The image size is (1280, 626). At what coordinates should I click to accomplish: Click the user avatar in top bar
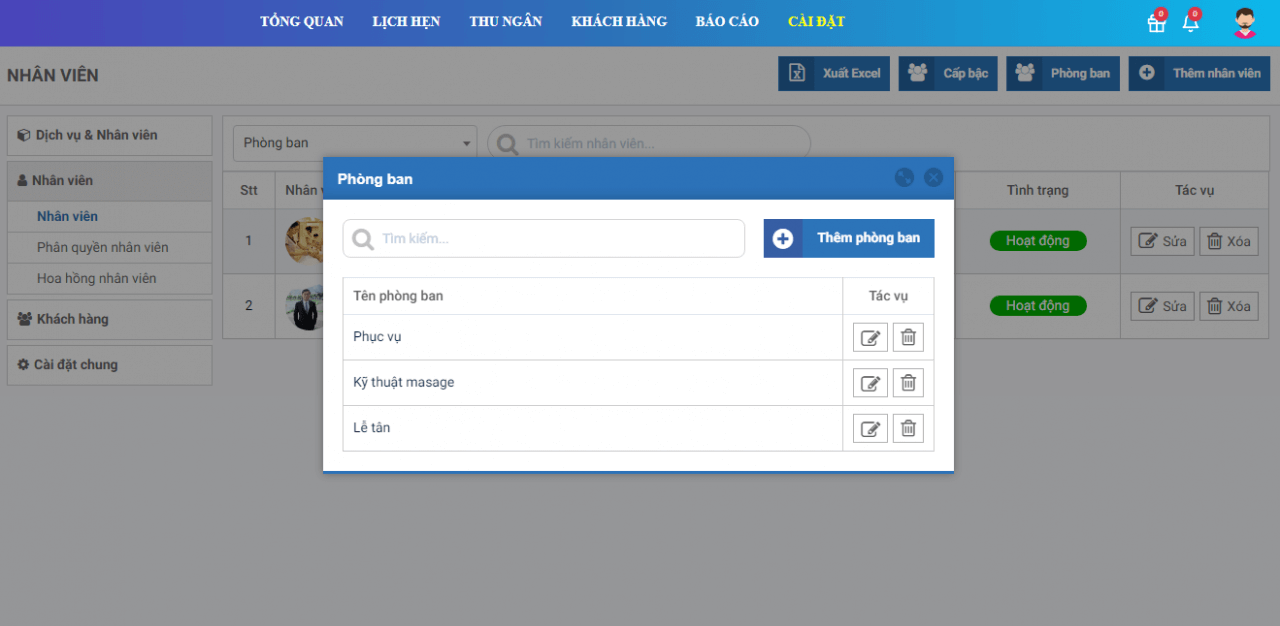pos(1244,23)
